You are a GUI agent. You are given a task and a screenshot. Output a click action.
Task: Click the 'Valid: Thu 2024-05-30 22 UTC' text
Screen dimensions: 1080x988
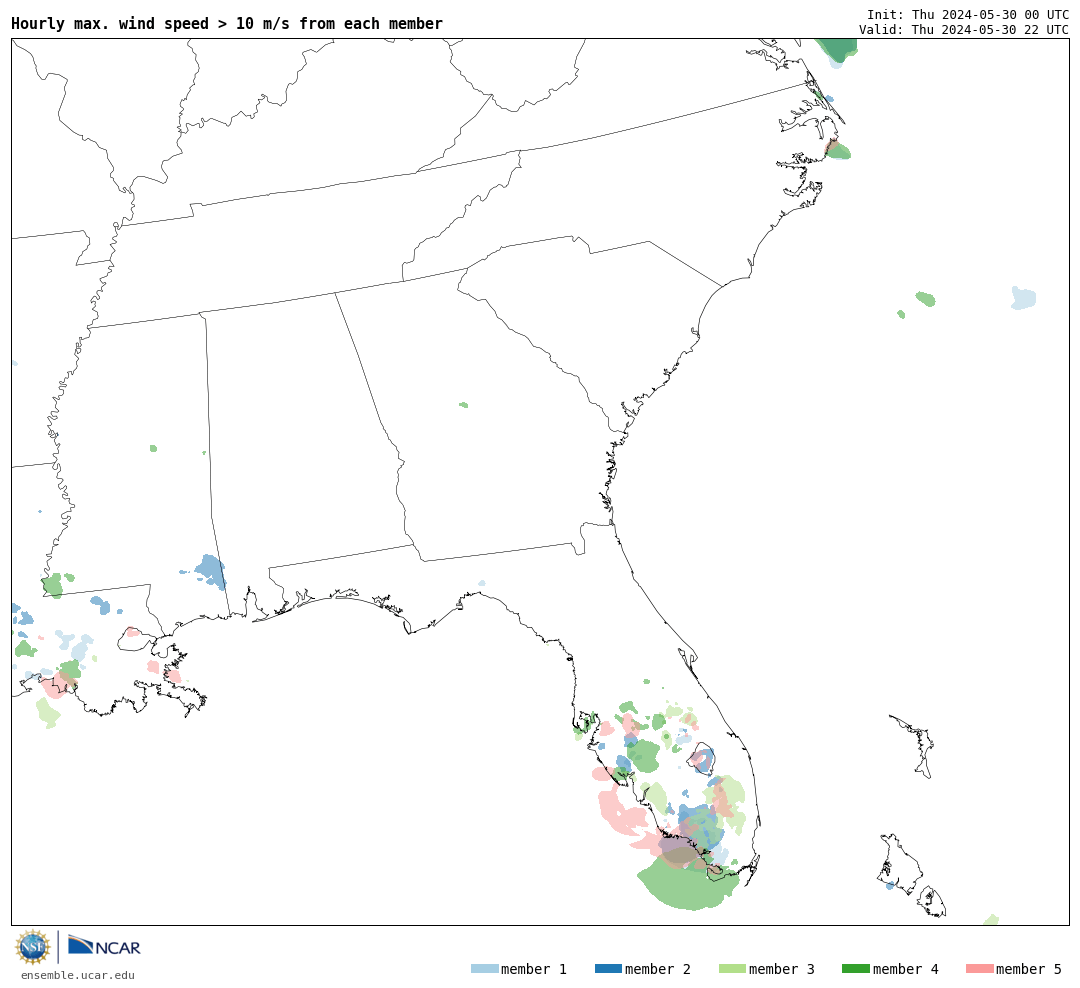point(964,30)
